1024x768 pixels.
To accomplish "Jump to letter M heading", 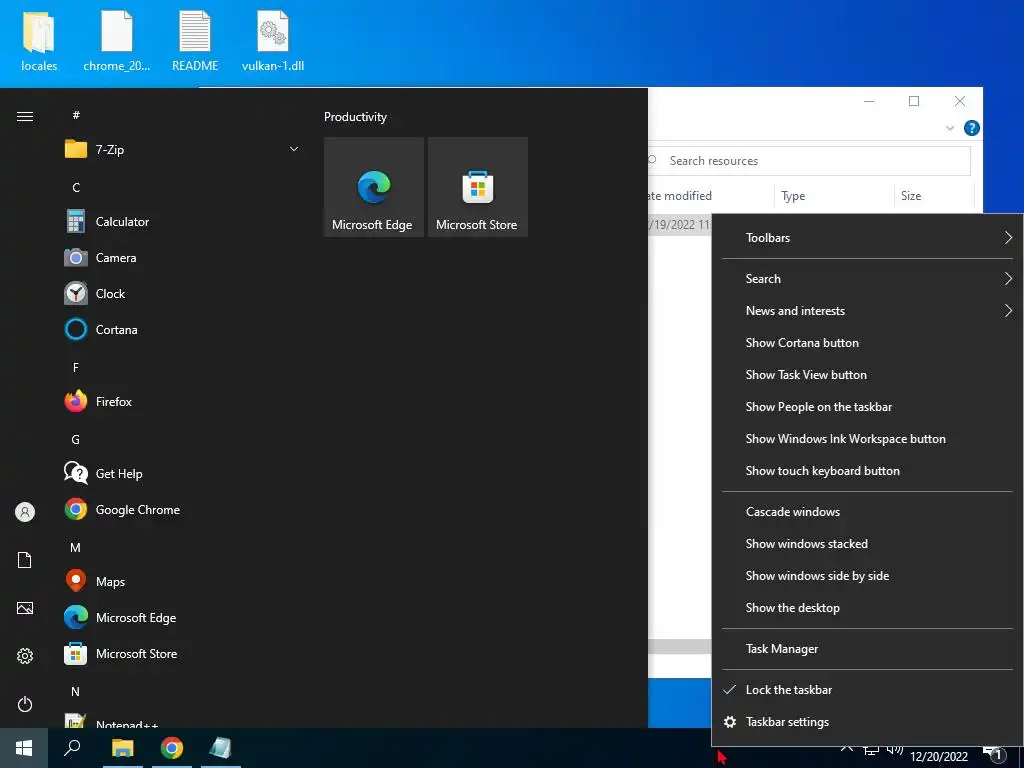I will click(76, 548).
